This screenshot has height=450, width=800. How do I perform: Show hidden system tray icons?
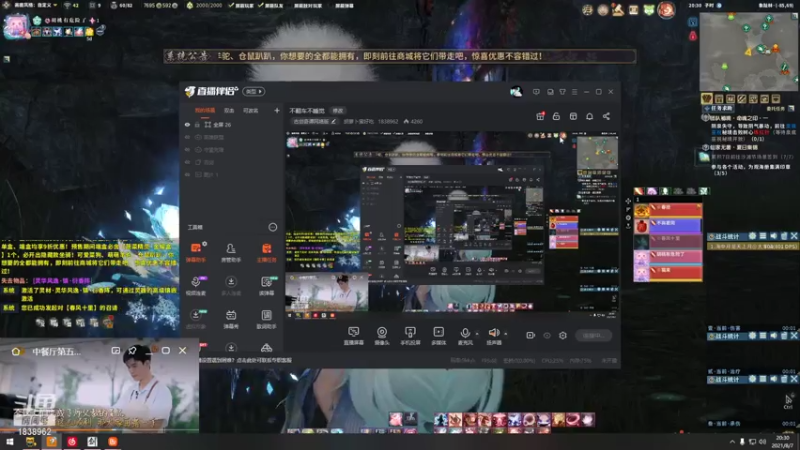tap(732, 442)
